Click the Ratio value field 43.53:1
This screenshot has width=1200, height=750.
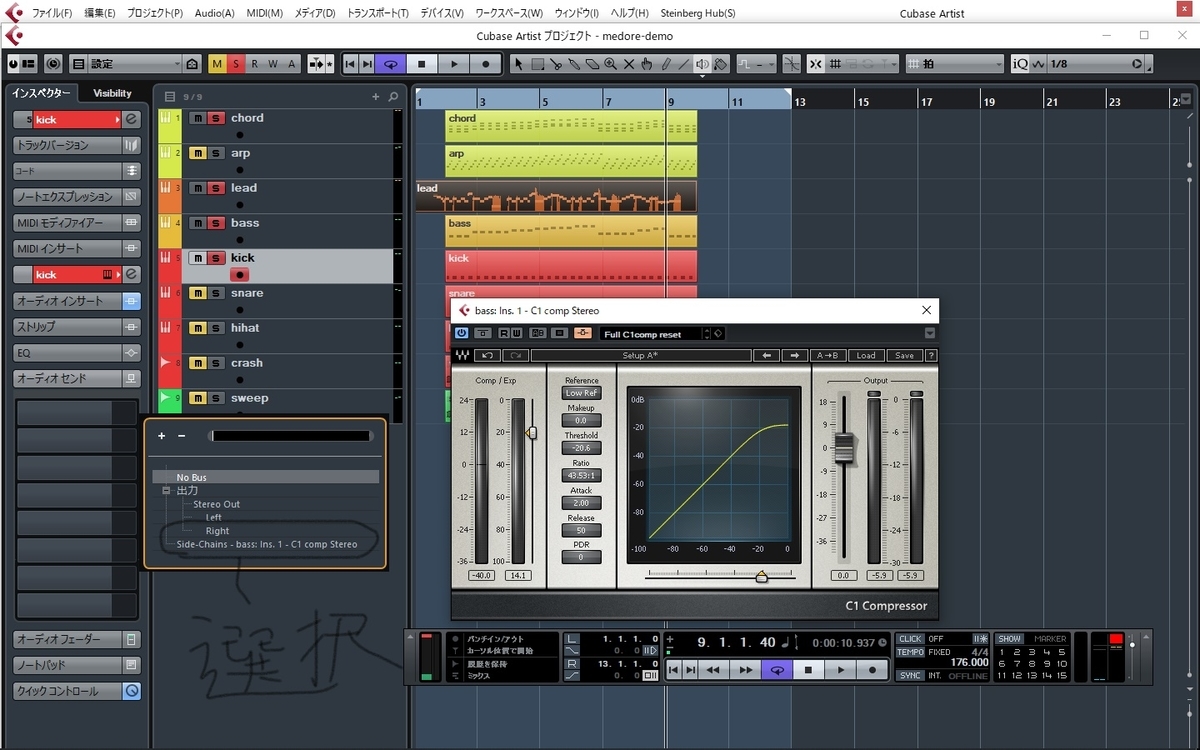pos(581,476)
